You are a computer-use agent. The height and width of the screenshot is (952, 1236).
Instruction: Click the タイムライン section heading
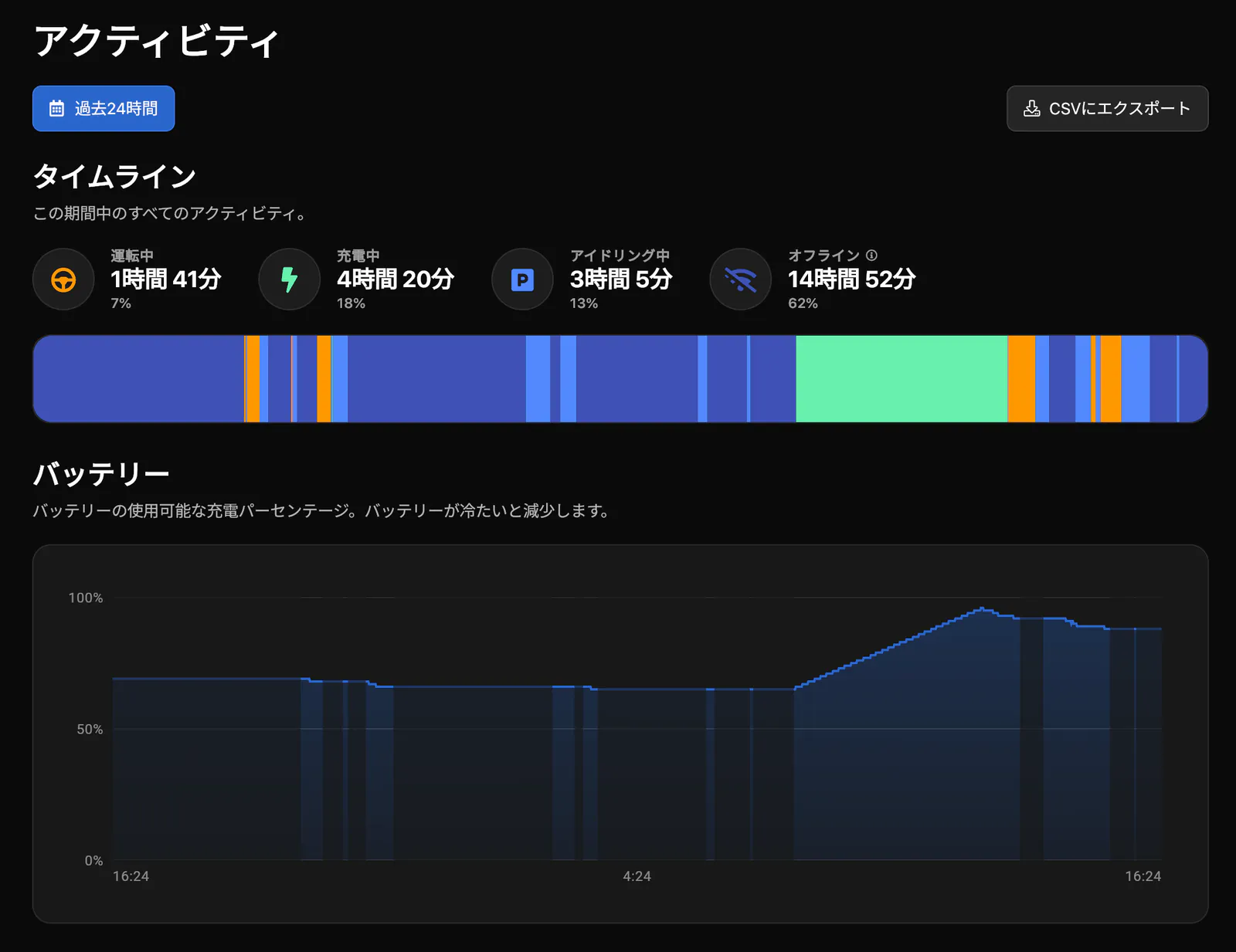114,176
